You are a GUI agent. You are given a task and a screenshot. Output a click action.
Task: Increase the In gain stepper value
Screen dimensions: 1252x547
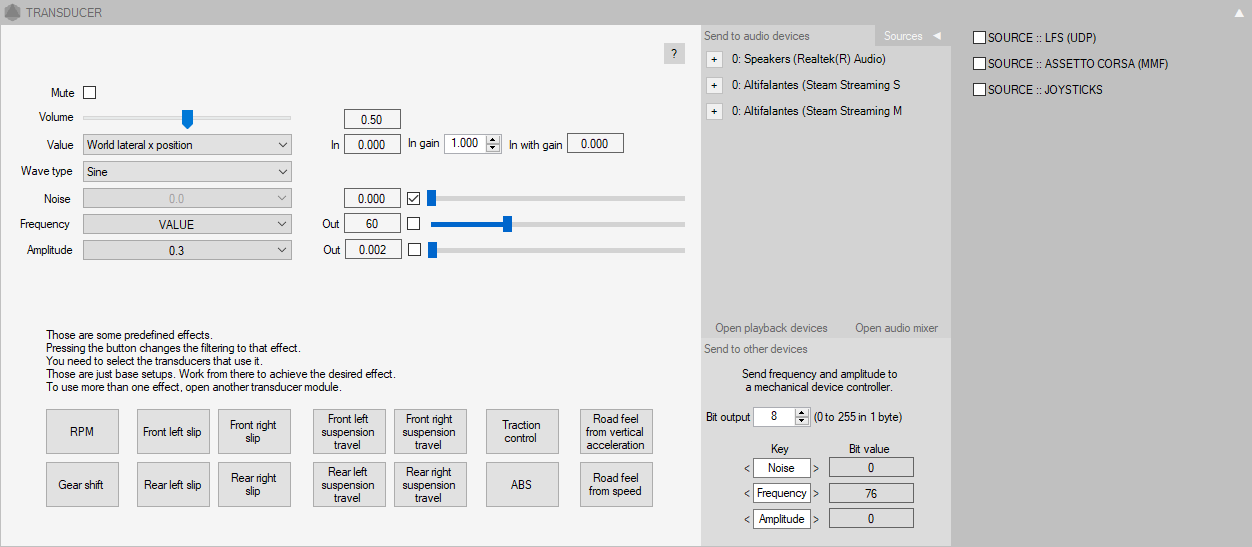click(x=492, y=139)
